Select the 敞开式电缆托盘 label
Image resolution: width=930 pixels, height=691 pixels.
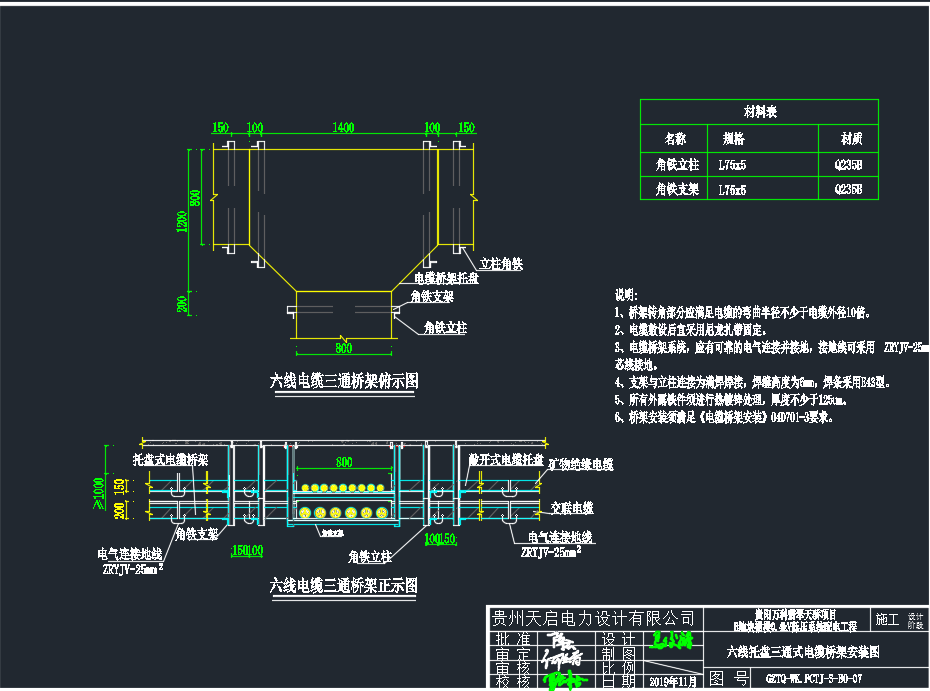click(505, 460)
